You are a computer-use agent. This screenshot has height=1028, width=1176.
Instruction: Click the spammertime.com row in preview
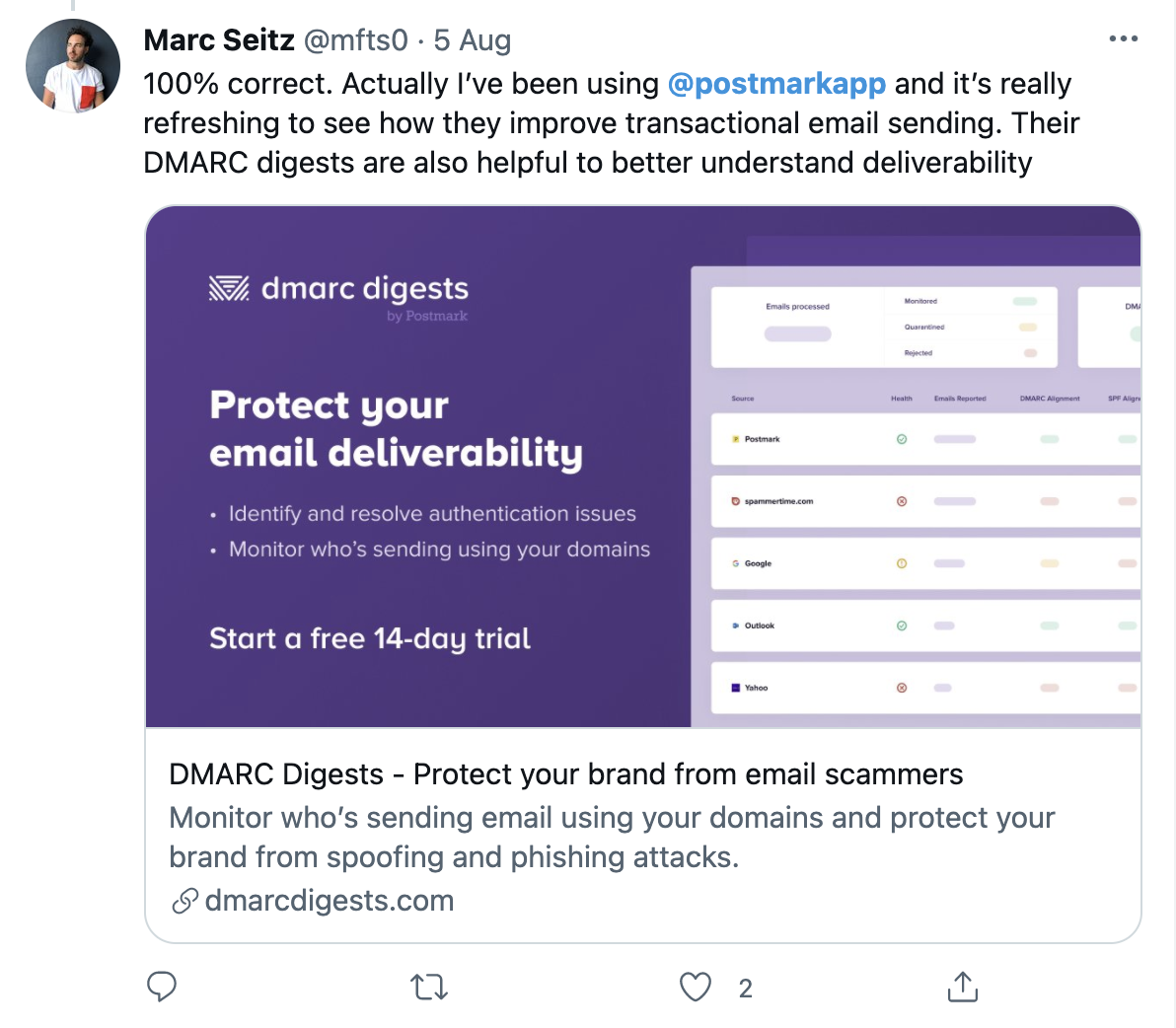pyautogui.click(x=778, y=501)
